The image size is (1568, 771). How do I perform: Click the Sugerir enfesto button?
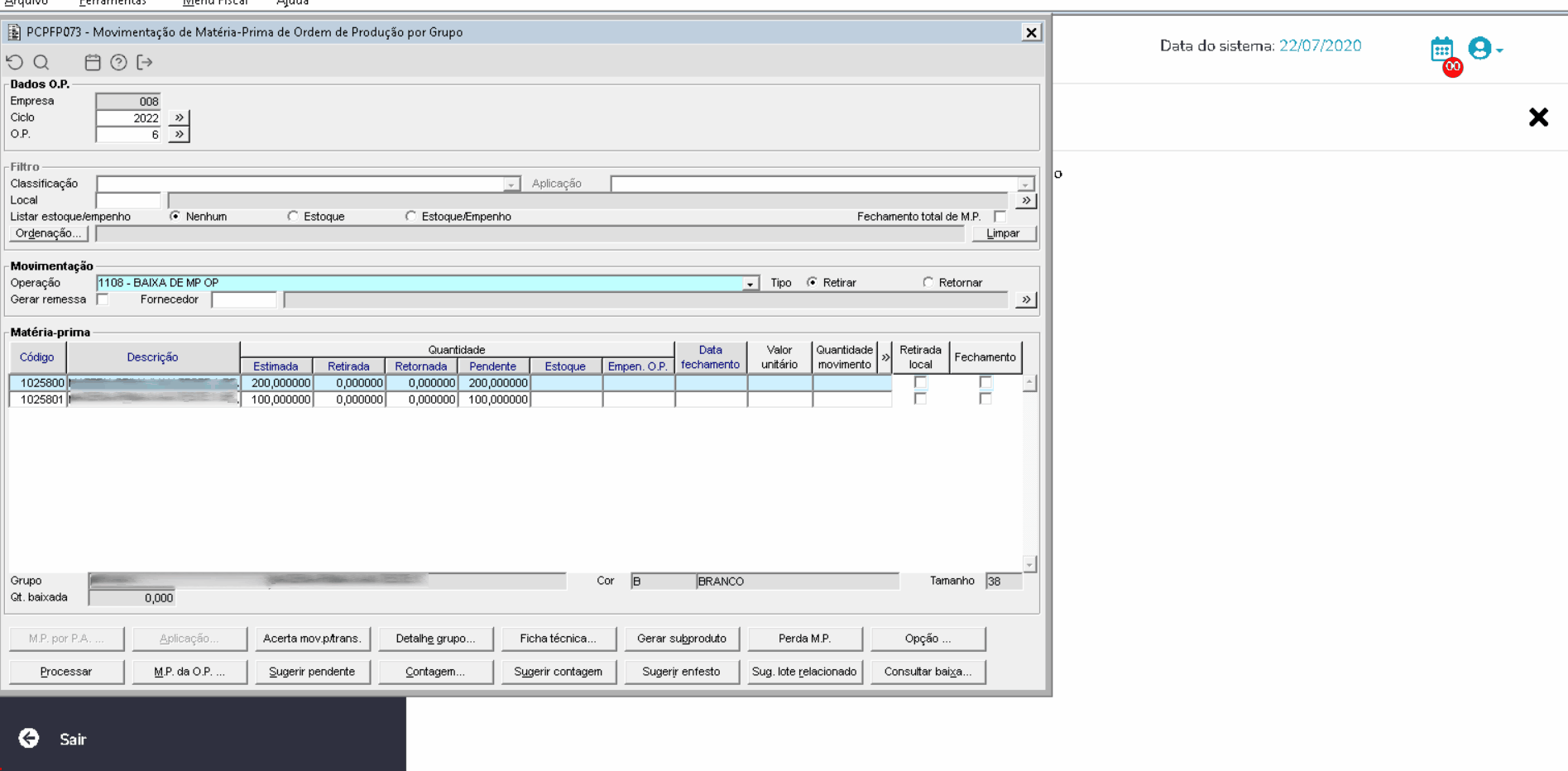click(x=681, y=672)
